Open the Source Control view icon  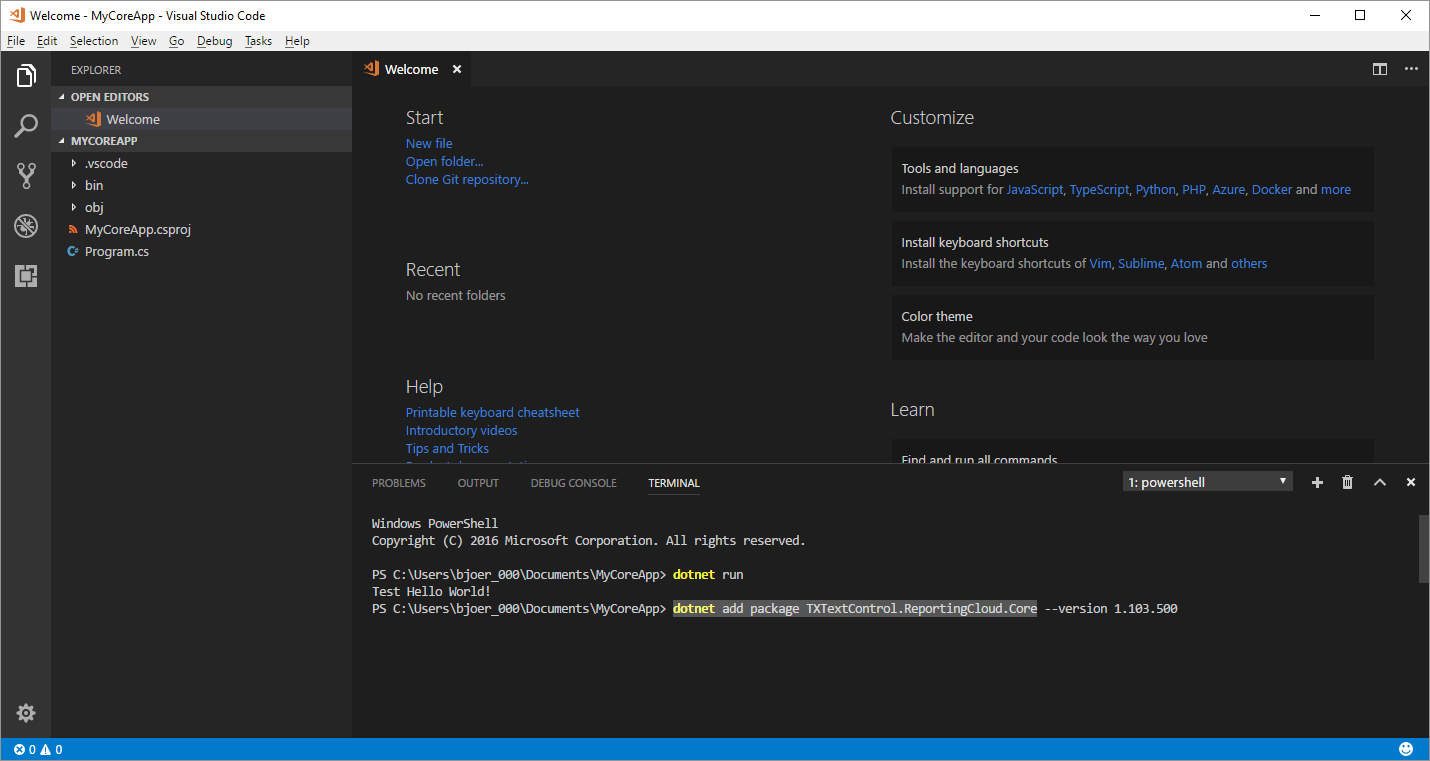click(26, 176)
